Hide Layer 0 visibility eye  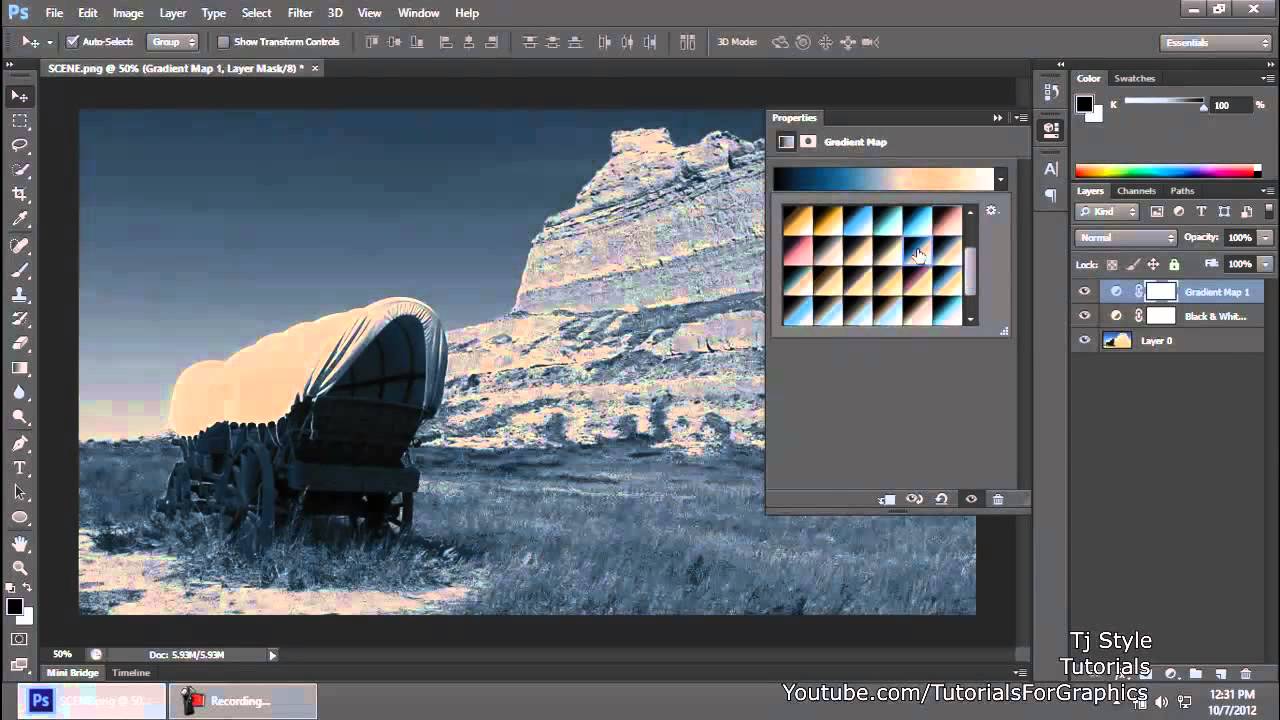tap(1084, 341)
